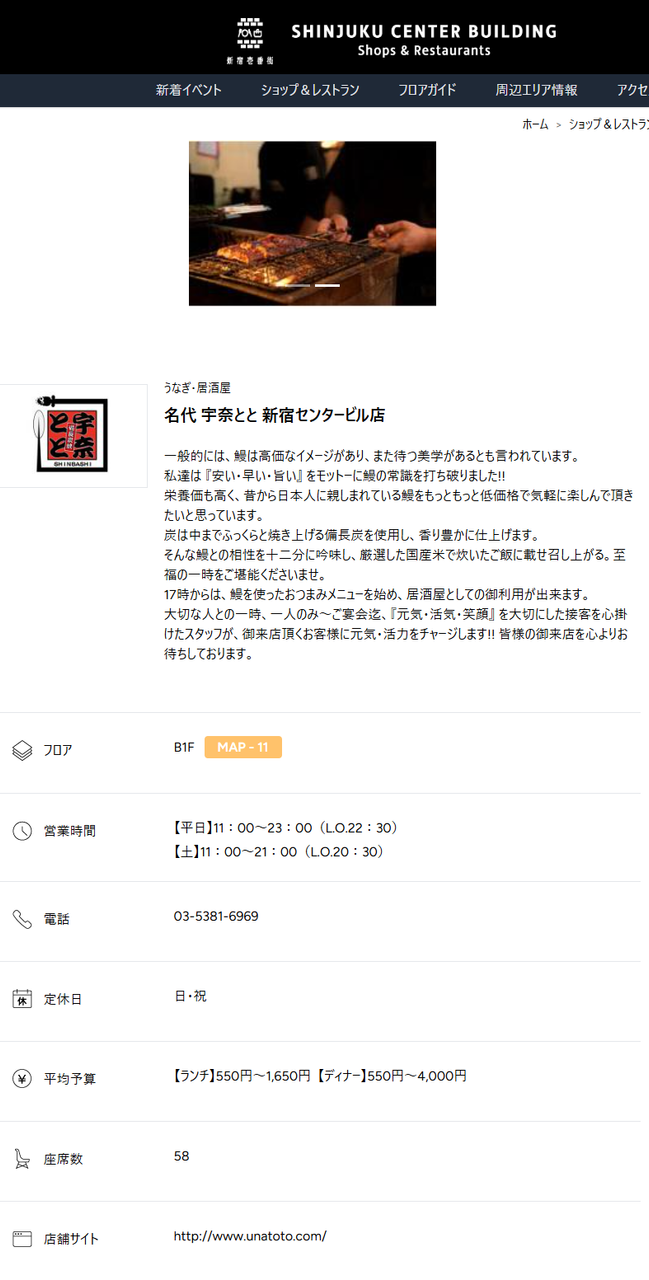Select the first carousel slide indicator
The image size is (649, 1280).
tap(297, 285)
